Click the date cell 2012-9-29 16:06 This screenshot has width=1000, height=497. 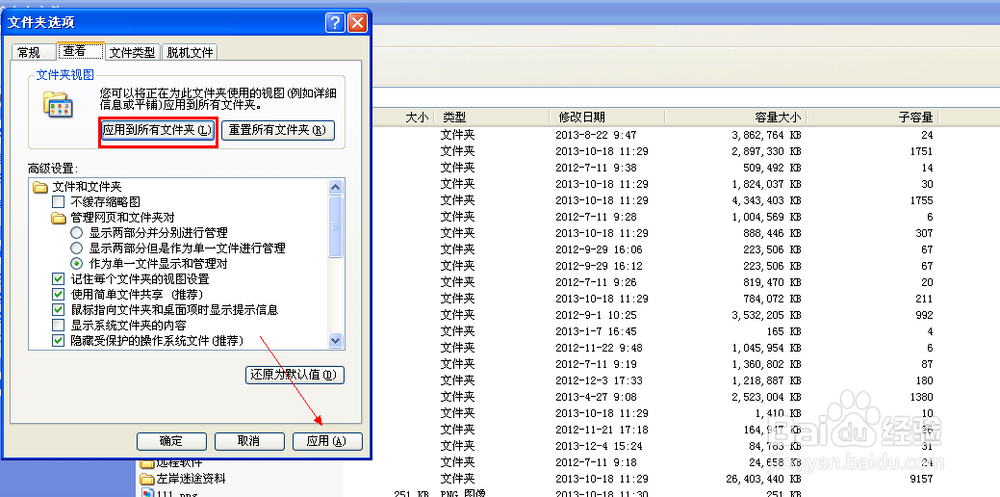[x=599, y=249]
